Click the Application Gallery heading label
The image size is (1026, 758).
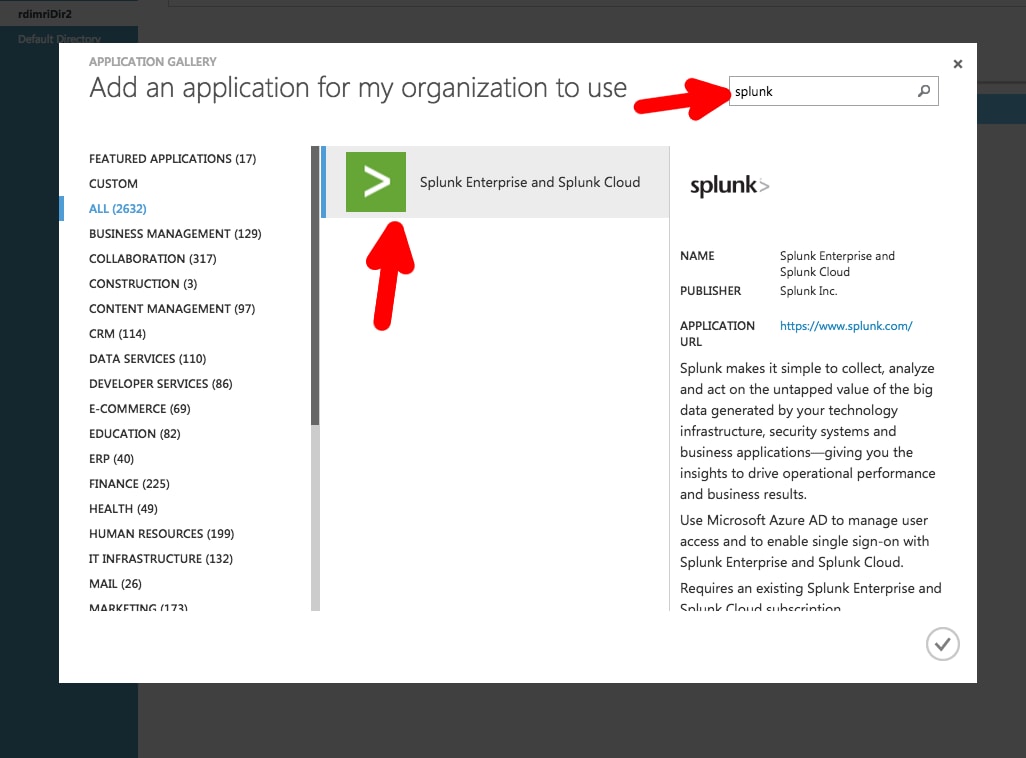pyautogui.click(x=152, y=62)
